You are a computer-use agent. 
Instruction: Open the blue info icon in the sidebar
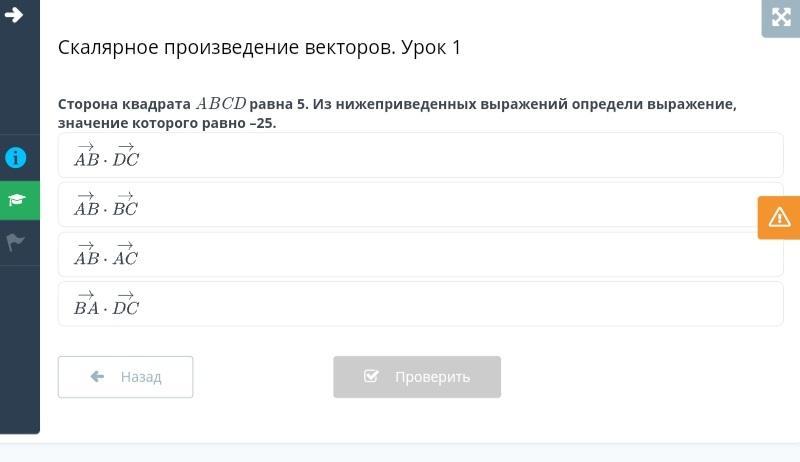click(x=16, y=158)
